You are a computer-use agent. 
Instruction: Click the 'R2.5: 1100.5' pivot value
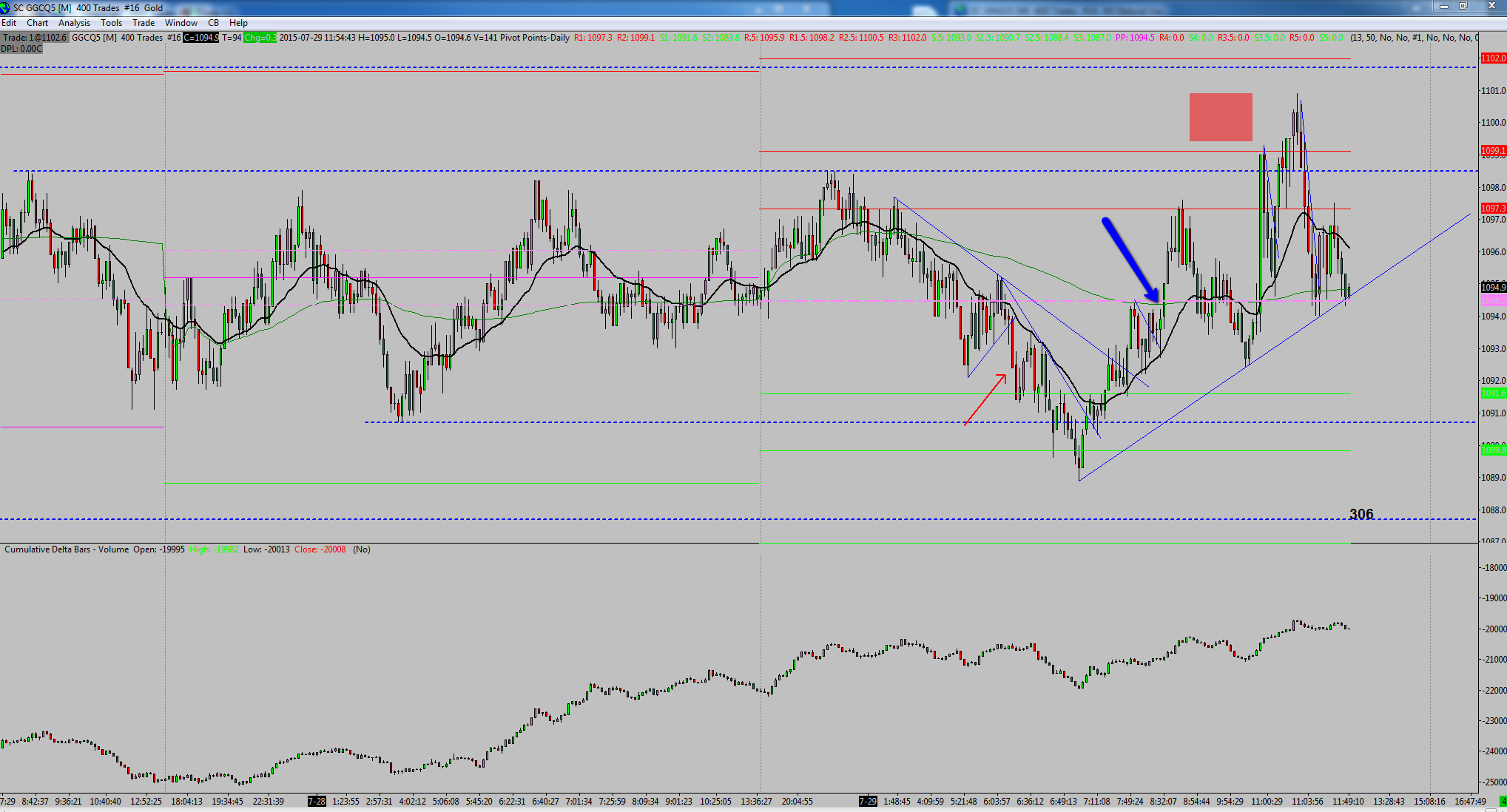pos(861,38)
